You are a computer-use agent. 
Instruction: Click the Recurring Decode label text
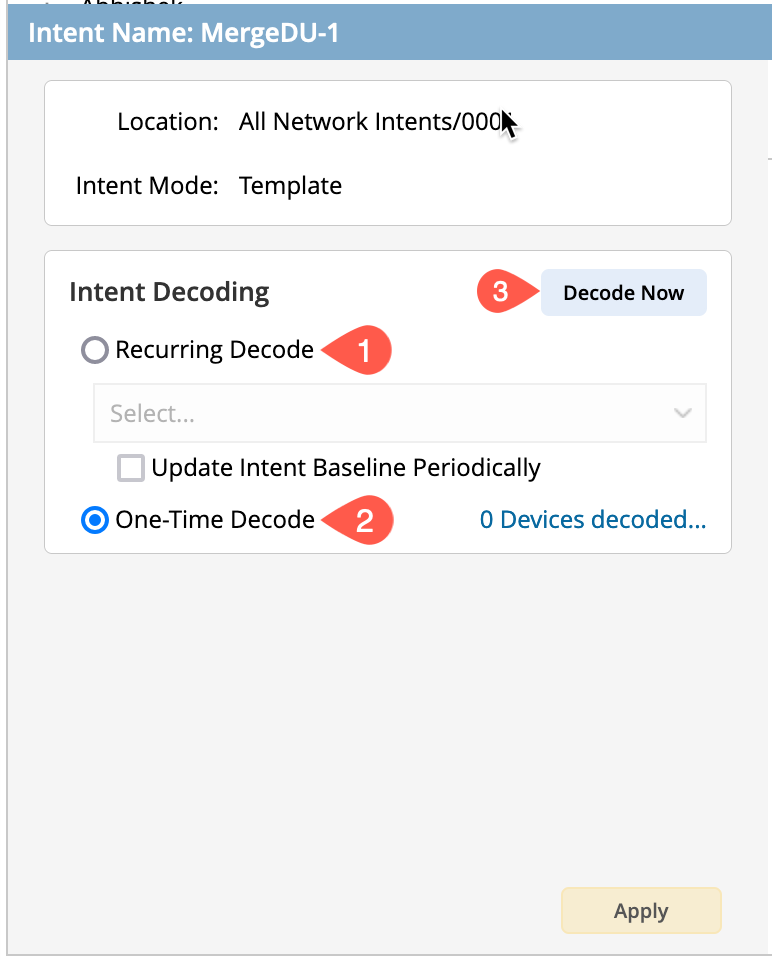click(x=214, y=351)
